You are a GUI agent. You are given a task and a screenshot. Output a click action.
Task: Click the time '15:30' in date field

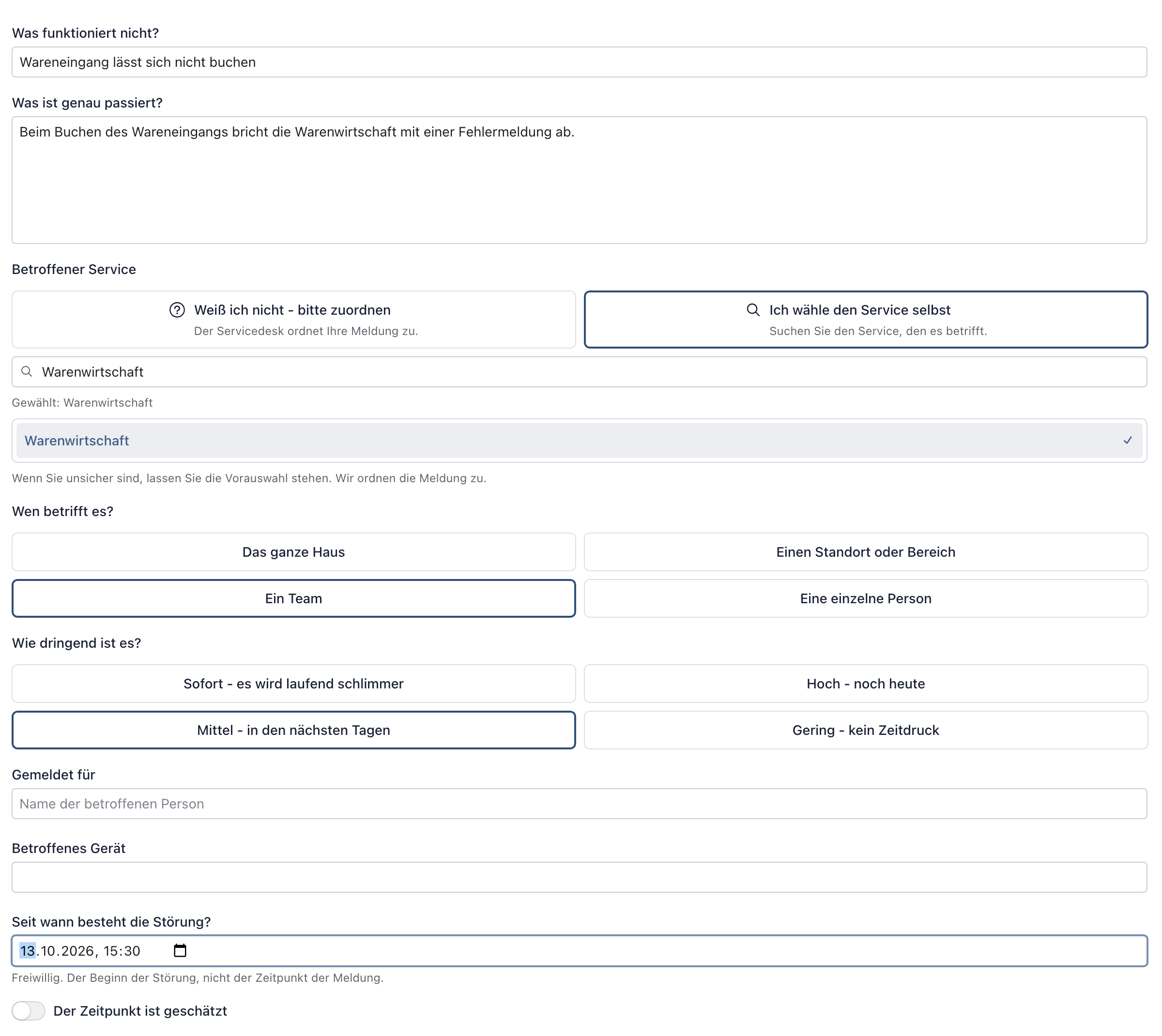122,951
